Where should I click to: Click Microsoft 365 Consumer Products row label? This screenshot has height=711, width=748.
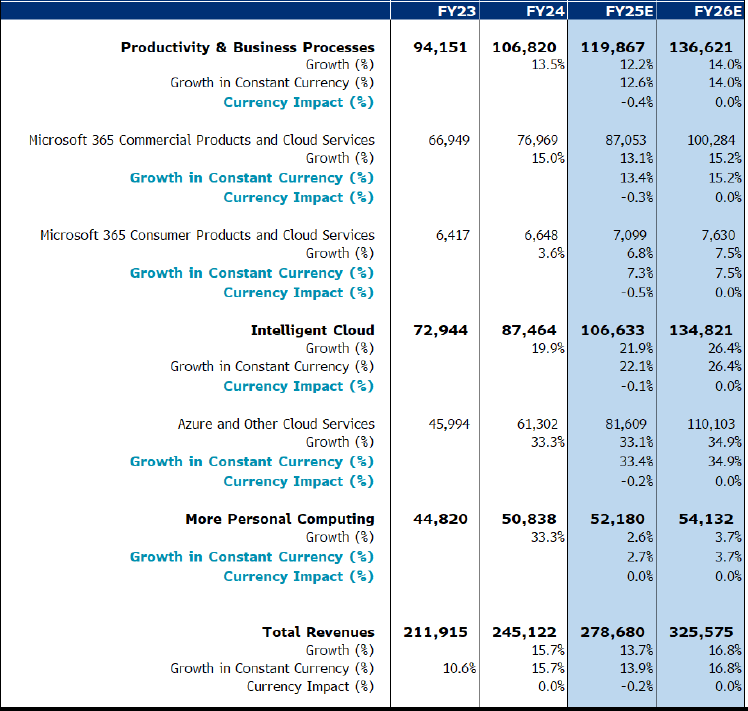pyautogui.click(x=207, y=235)
